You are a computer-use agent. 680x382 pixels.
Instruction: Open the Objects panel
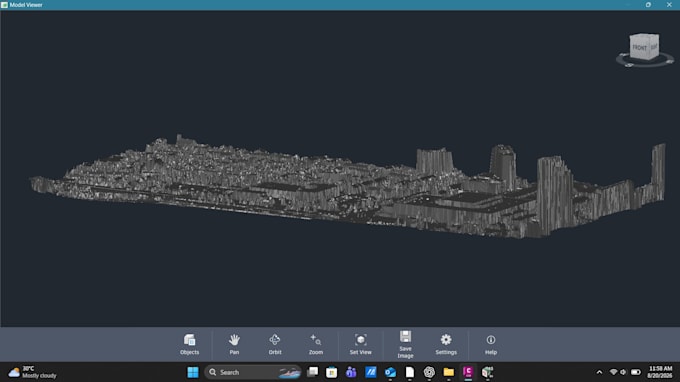[190, 344]
